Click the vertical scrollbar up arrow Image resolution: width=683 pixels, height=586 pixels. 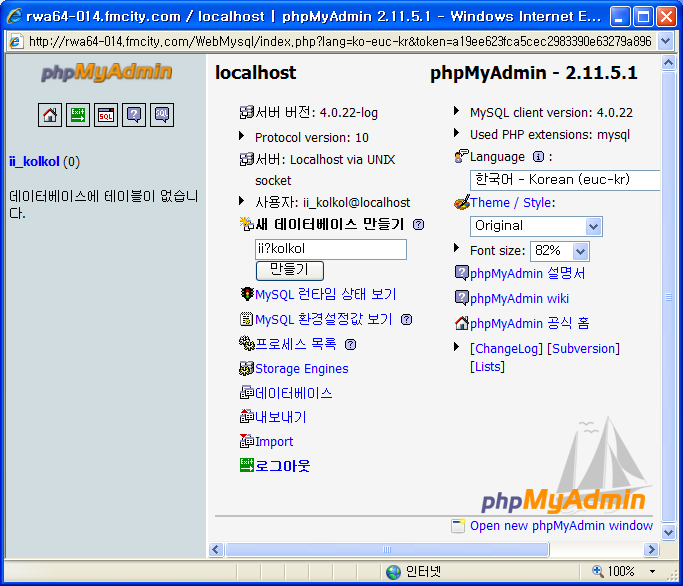point(668,63)
